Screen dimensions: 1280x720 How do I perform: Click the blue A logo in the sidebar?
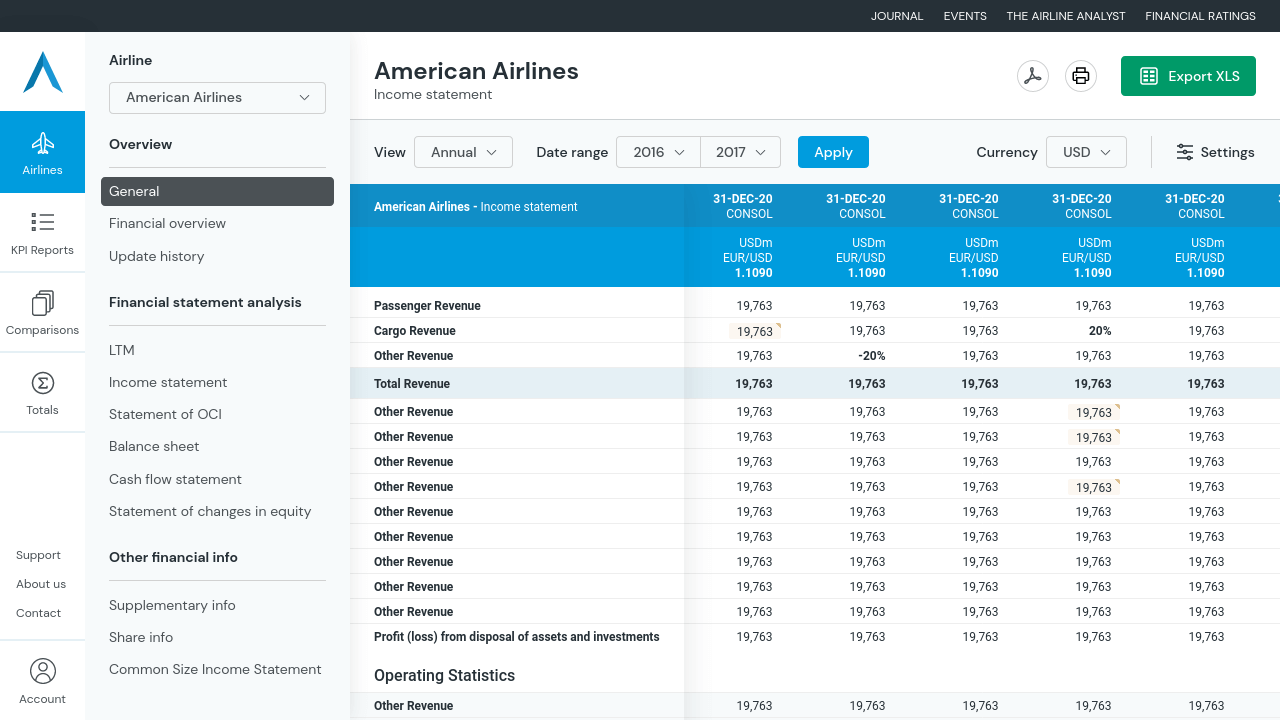(43, 72)
